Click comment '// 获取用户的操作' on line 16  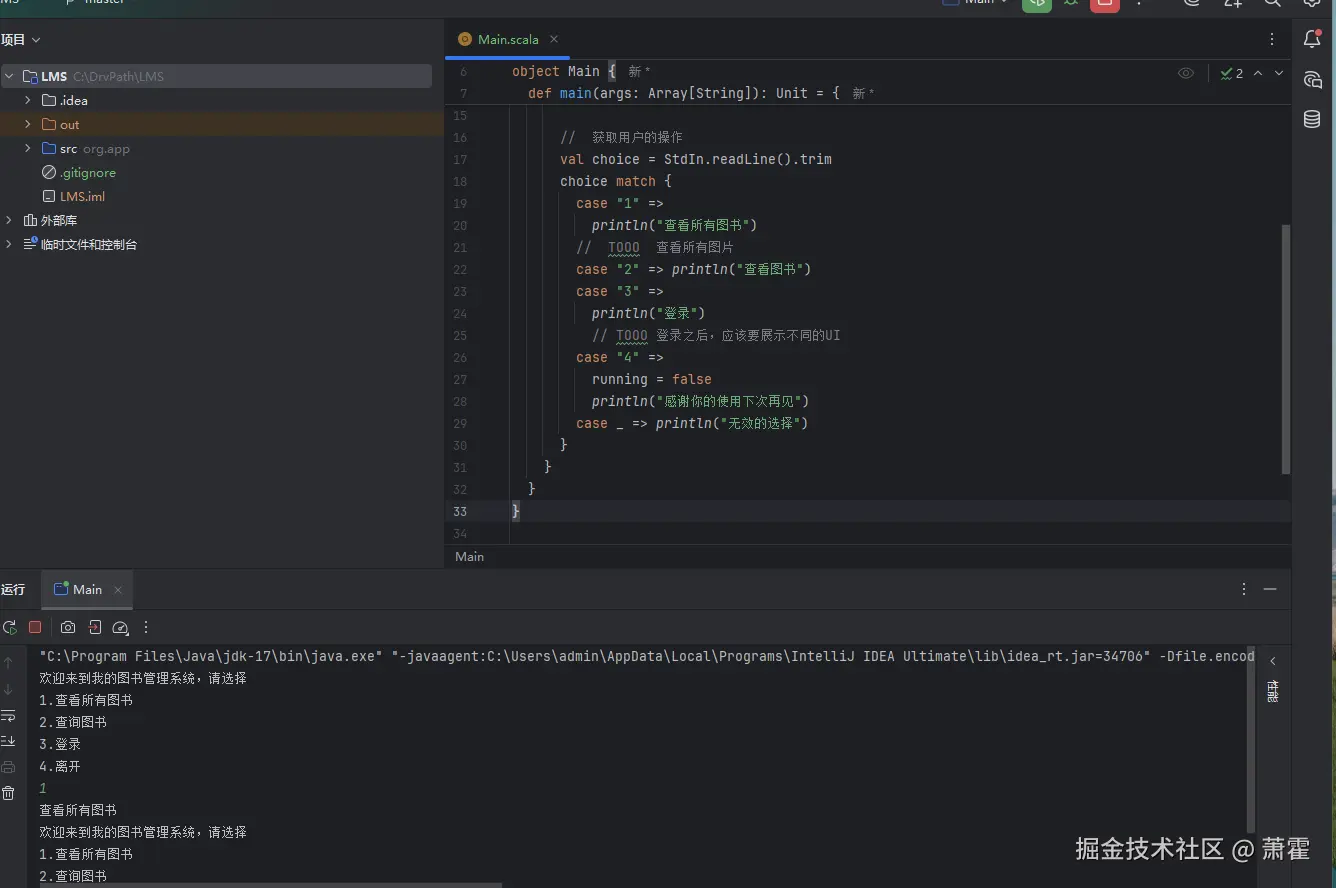(x=621, y=137)
